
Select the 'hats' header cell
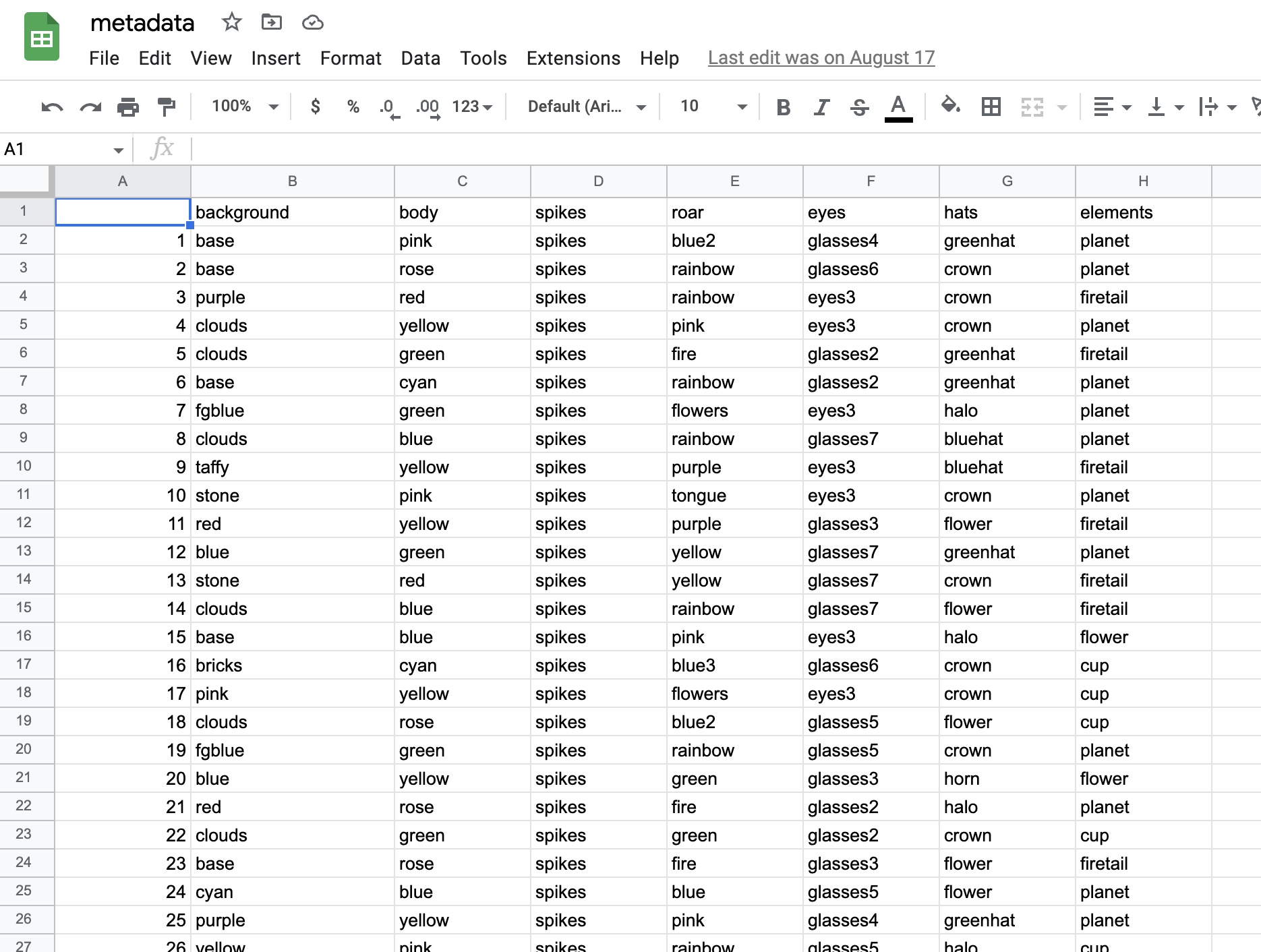click(1007, 212)
